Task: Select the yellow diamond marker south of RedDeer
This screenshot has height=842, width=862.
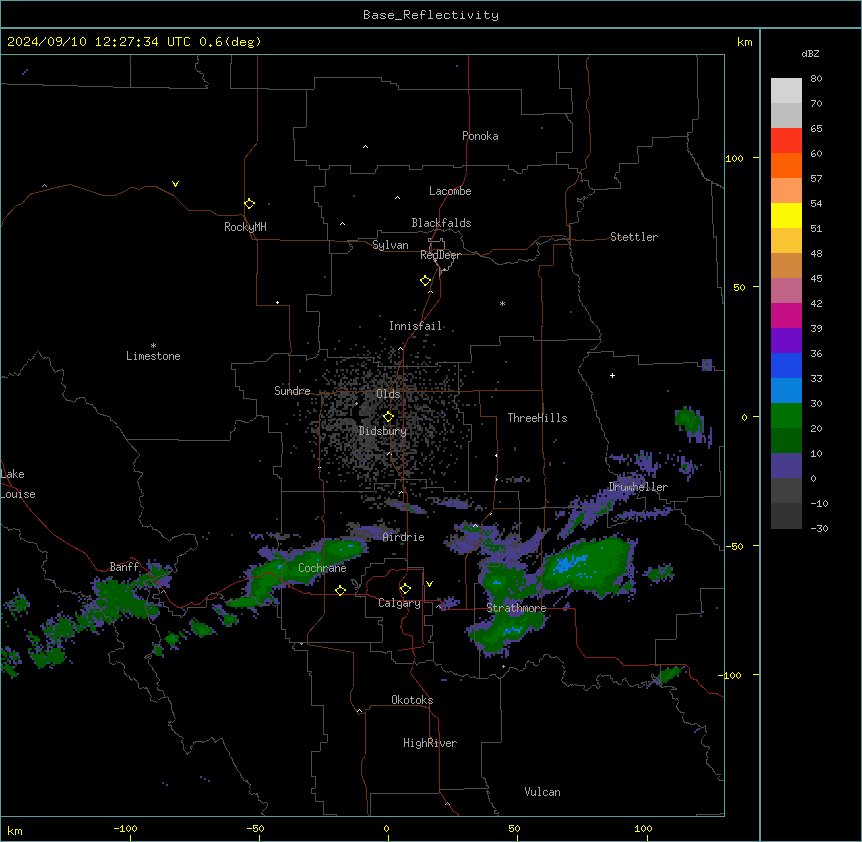Action: point(426,281)
